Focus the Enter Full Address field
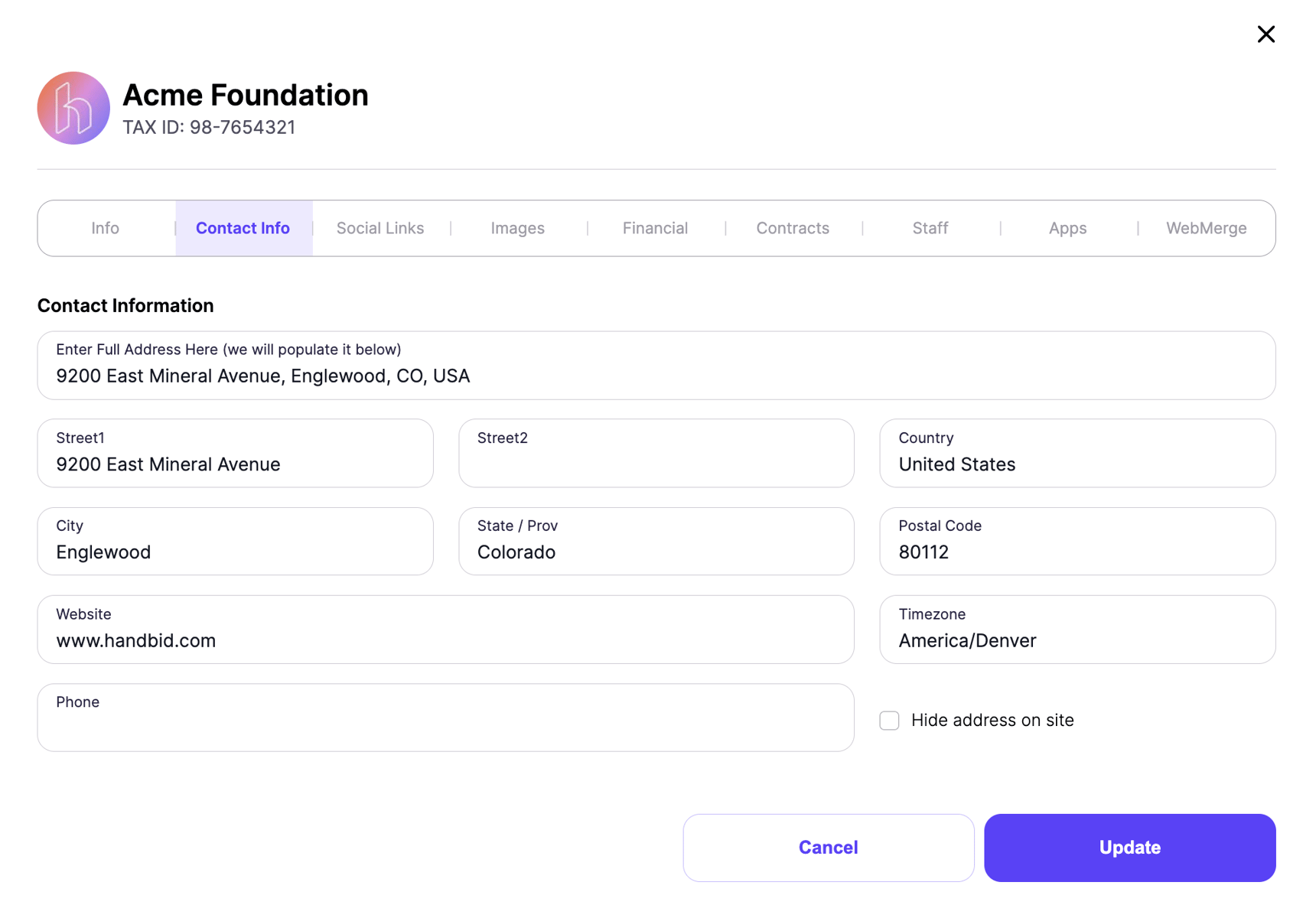This screenshot has width=1316, height=905. tap(656, 365)
